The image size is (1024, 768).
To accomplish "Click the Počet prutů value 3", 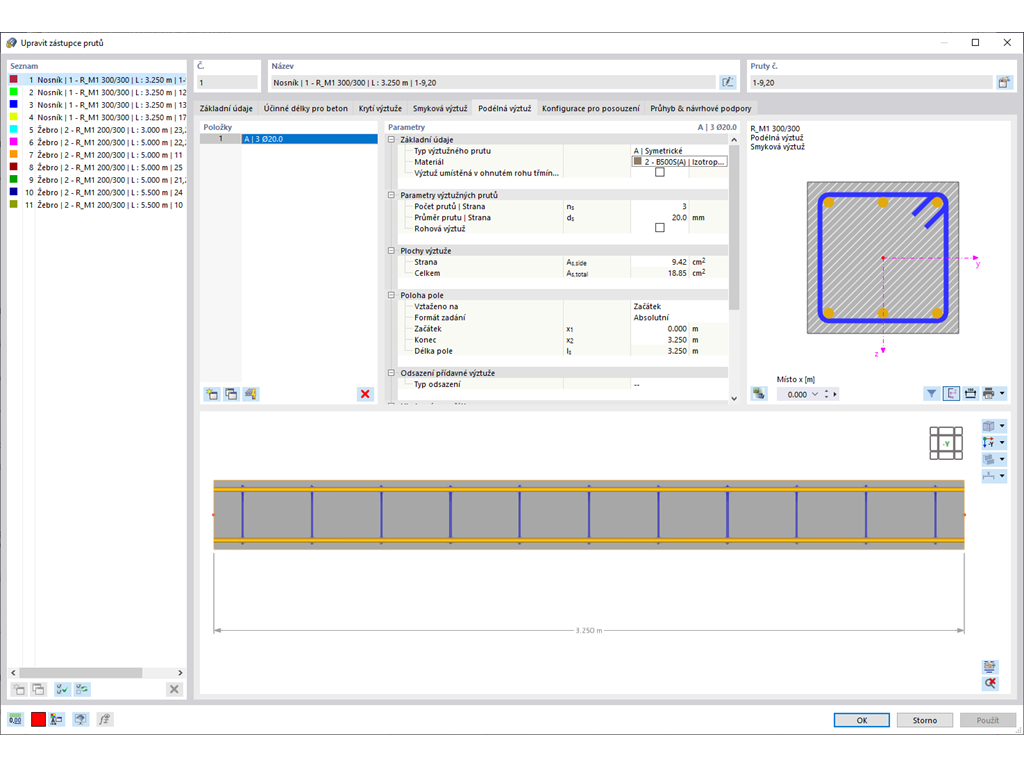I will pyautogui.click(x=660, y=206).
